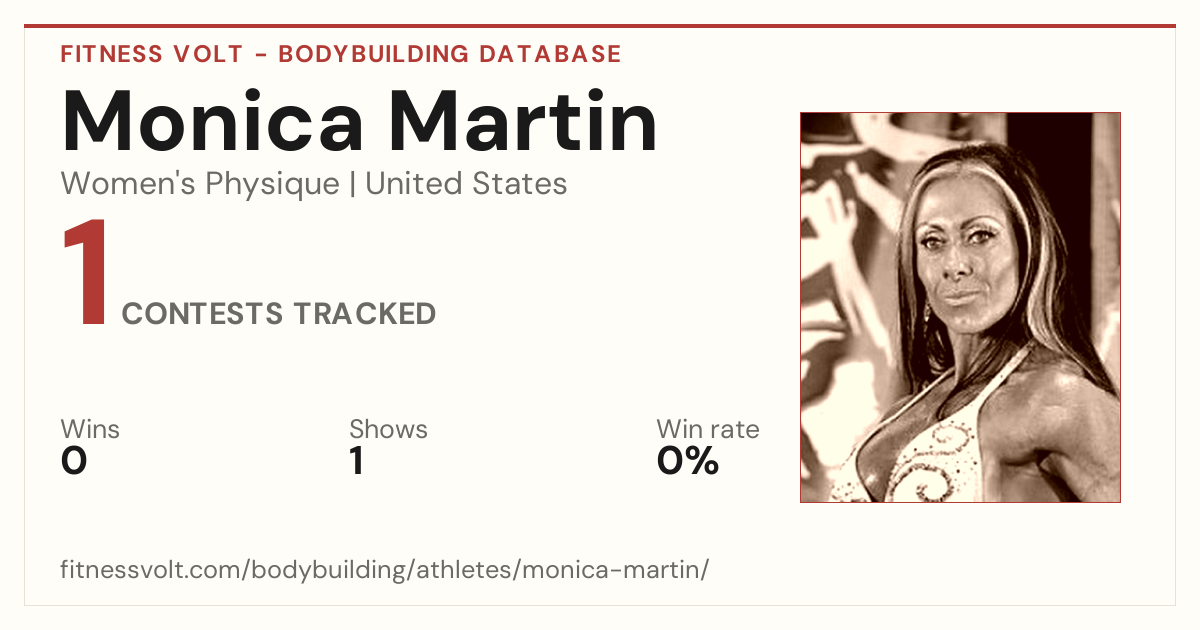Click the Wins label
The width and height of the screenshot is (1200, 630).
(90, 430)
